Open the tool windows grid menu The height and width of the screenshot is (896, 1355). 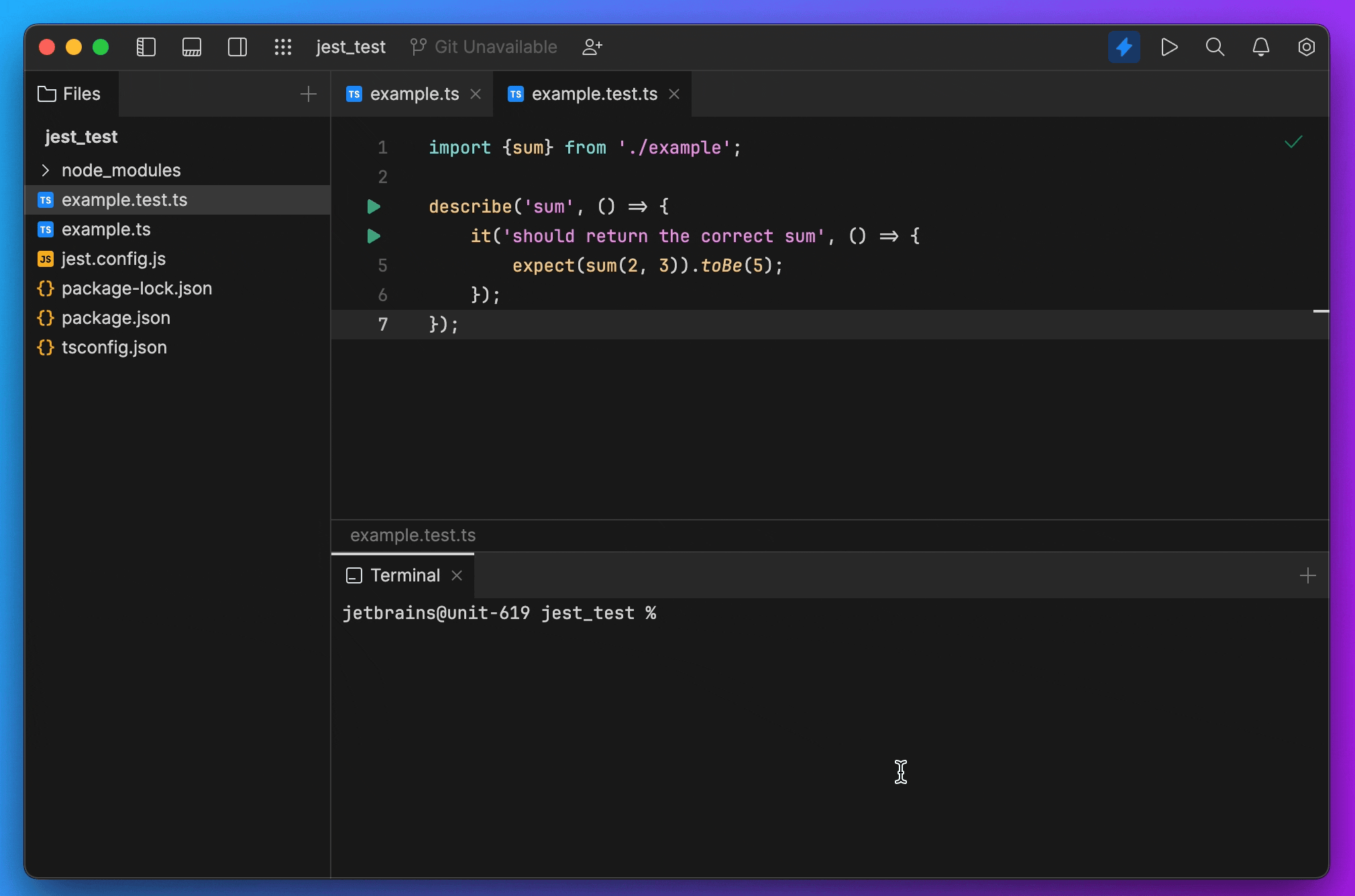pyautogui.click(x=283, y=47)
